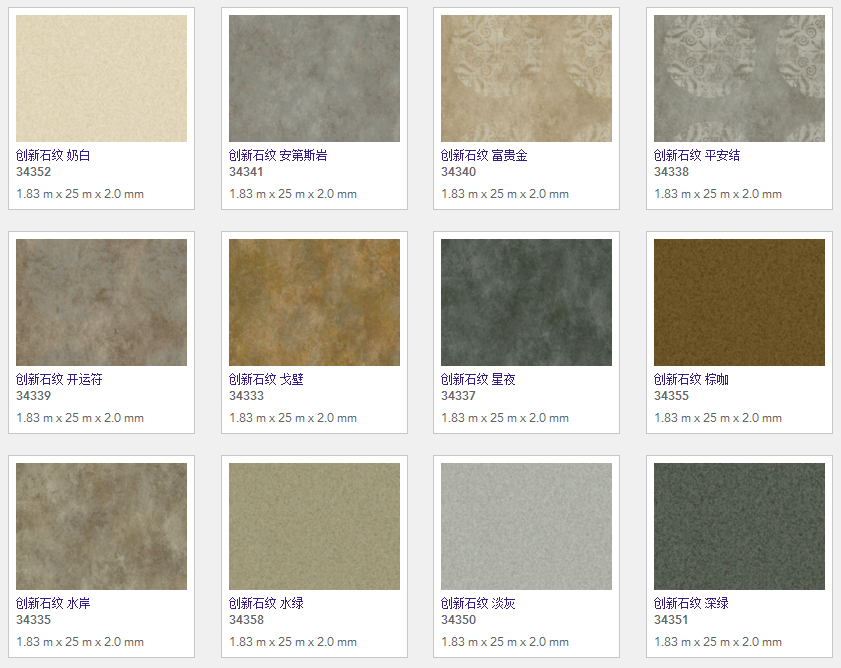This screenshot has height=668, width=841.
Task: Choose the 星夜 dark slate thumbnail
Action: [x=526, y=302]
